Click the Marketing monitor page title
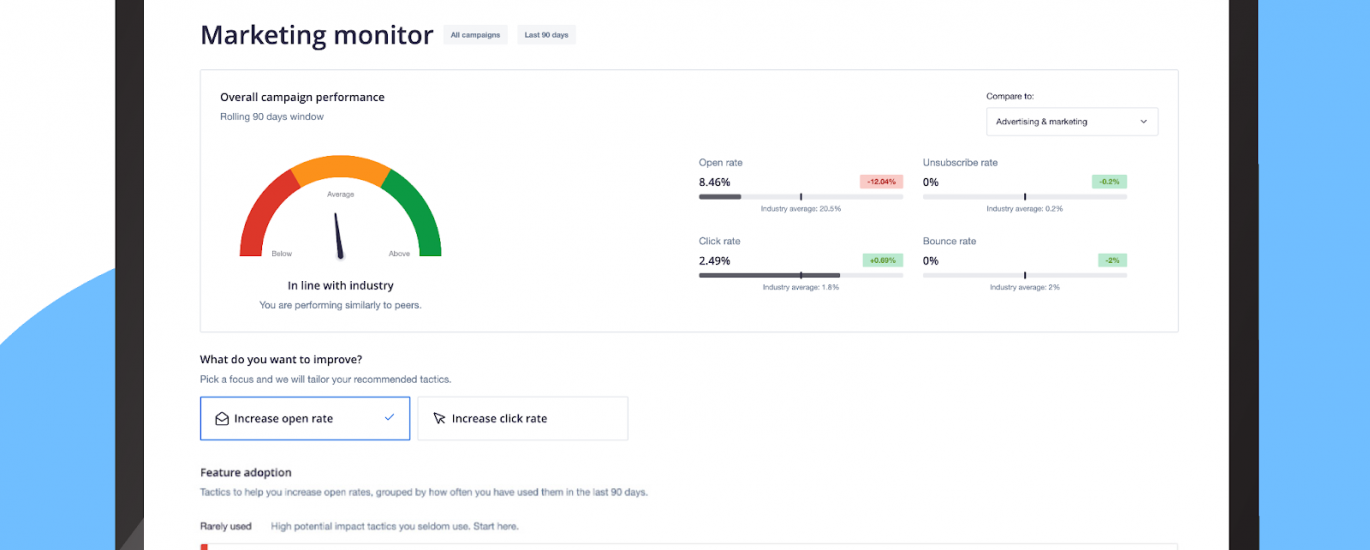 (x=316, y=35)
